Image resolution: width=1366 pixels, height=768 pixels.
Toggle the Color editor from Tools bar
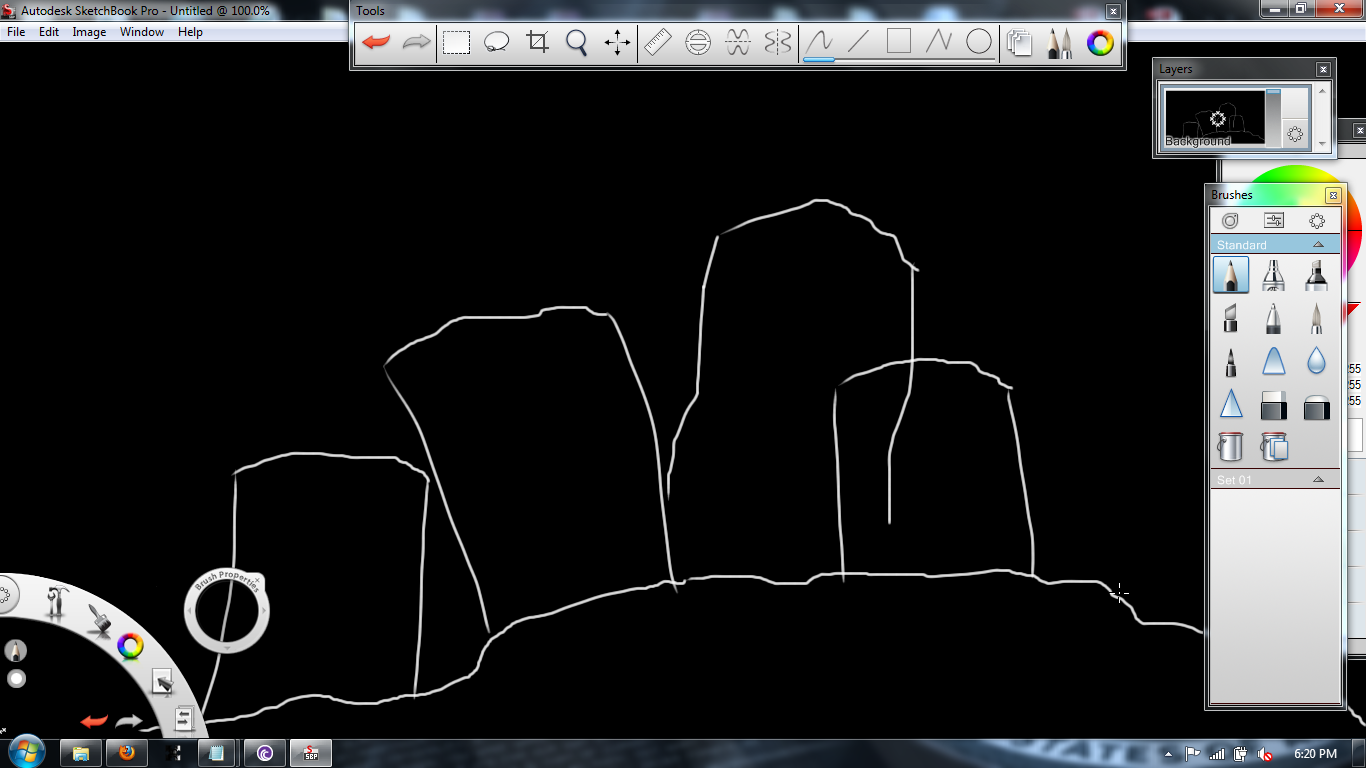tap(1100, 43)
